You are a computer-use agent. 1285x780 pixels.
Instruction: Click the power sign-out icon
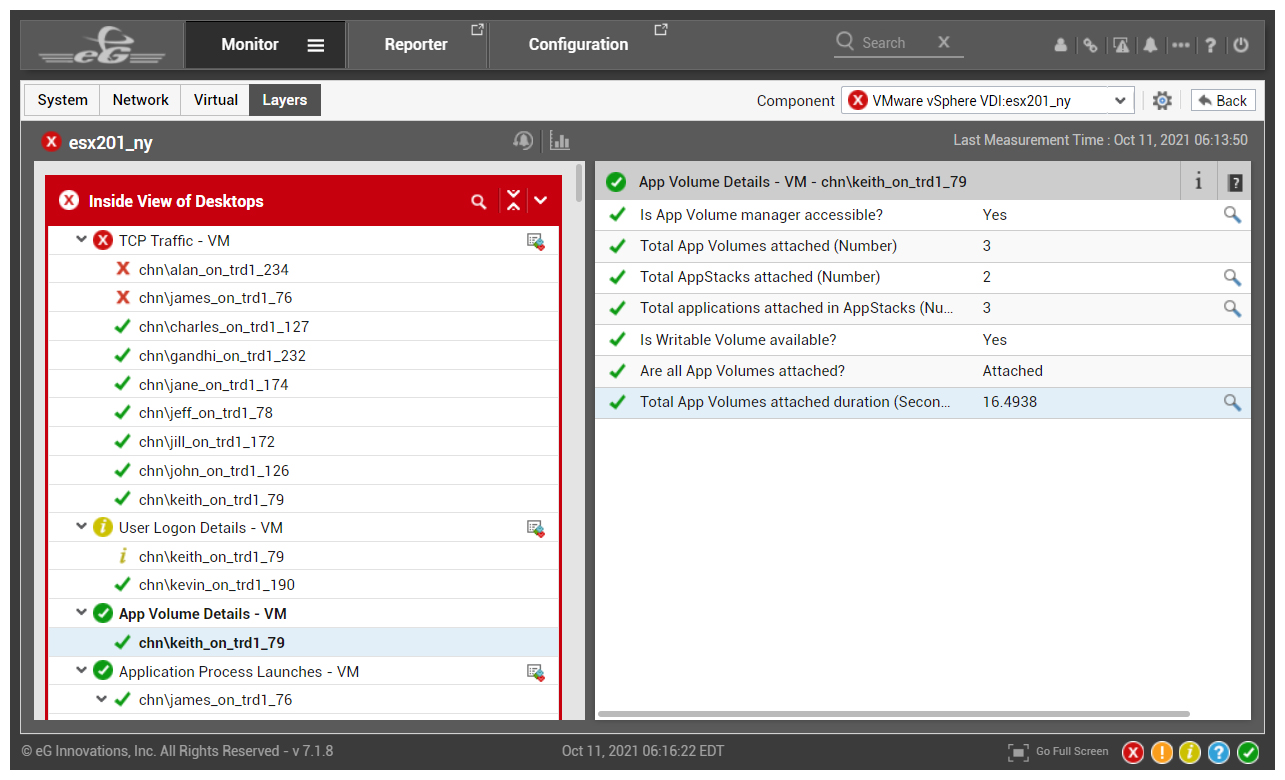click(1241, 45)
